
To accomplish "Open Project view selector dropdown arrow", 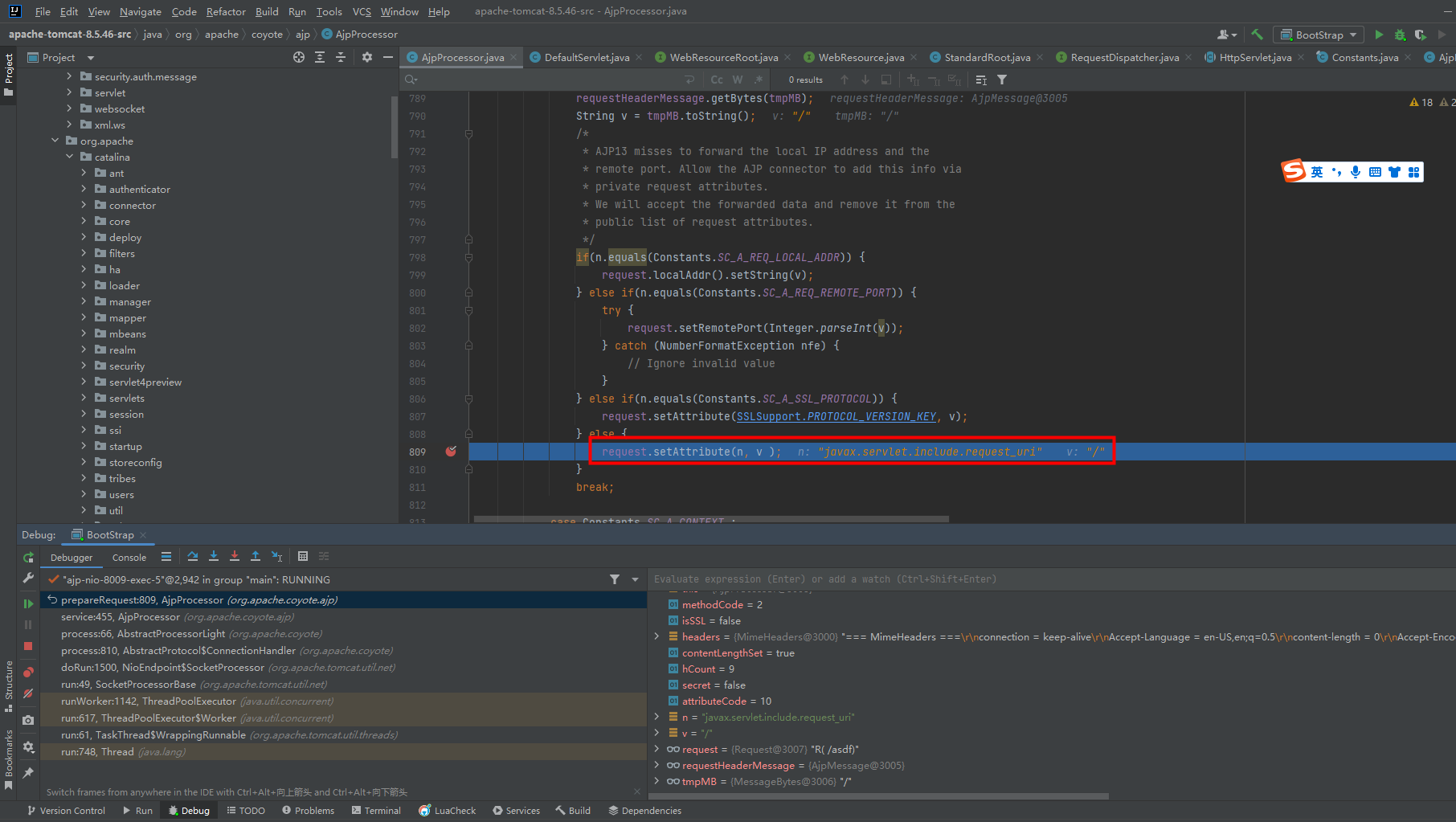I will click(91, 58).
